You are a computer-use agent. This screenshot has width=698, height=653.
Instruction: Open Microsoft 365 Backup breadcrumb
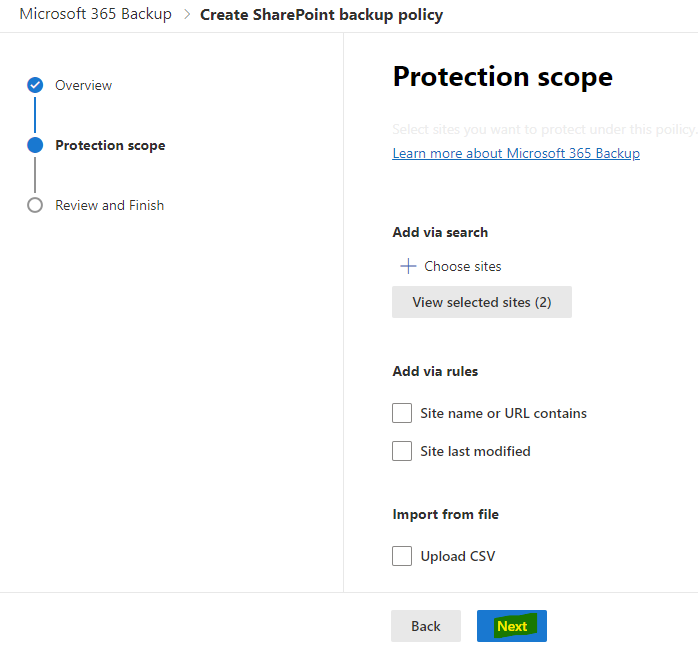coord(96,14)
